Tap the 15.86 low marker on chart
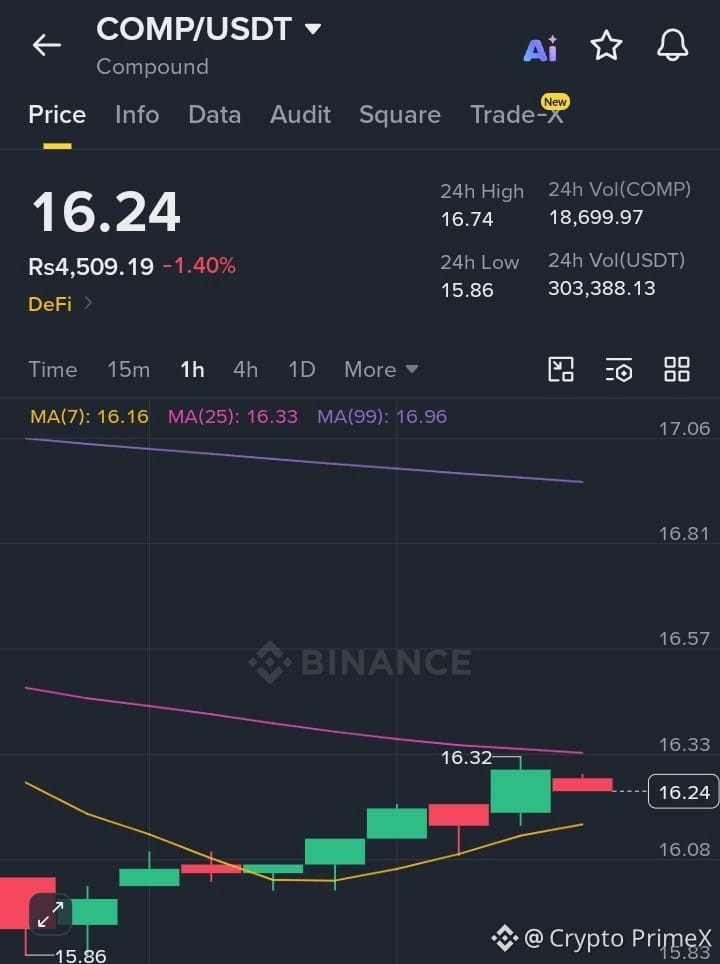 click(x=81, y=955)
